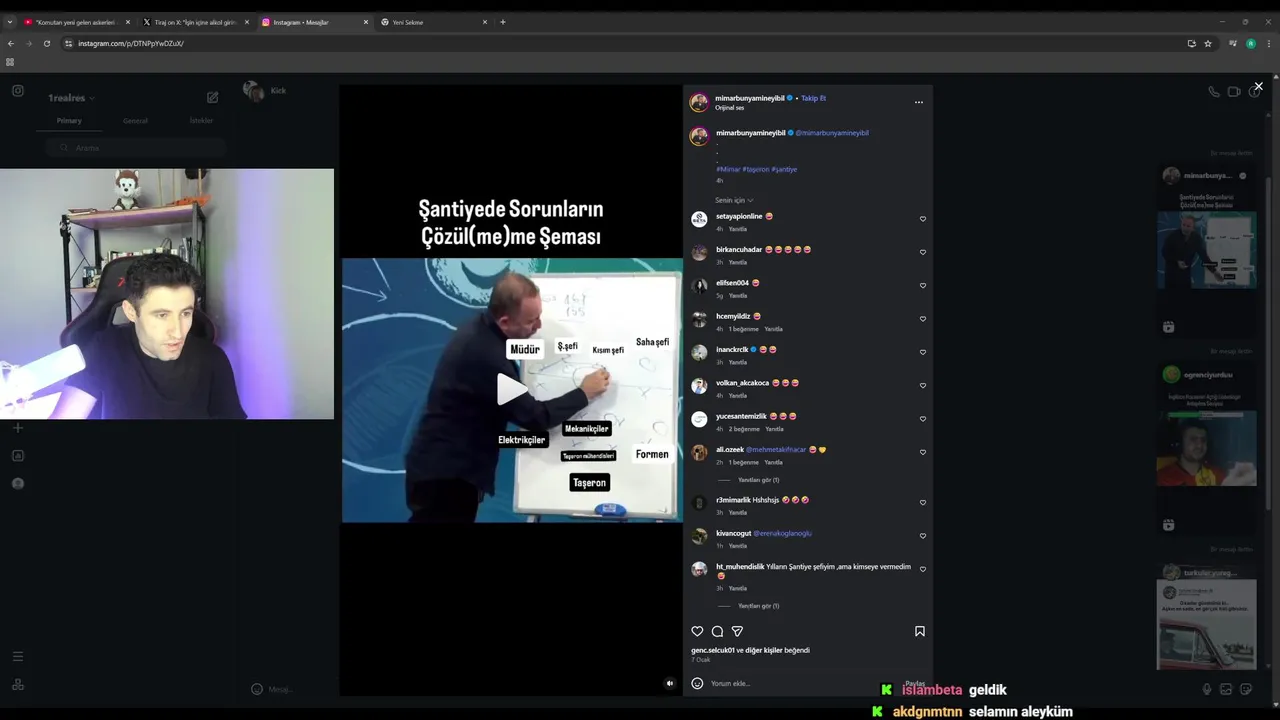The height and width of the screenshot is (720, 1280).
Task: Start a video call with the camera icon
Action: (1234, 91)
